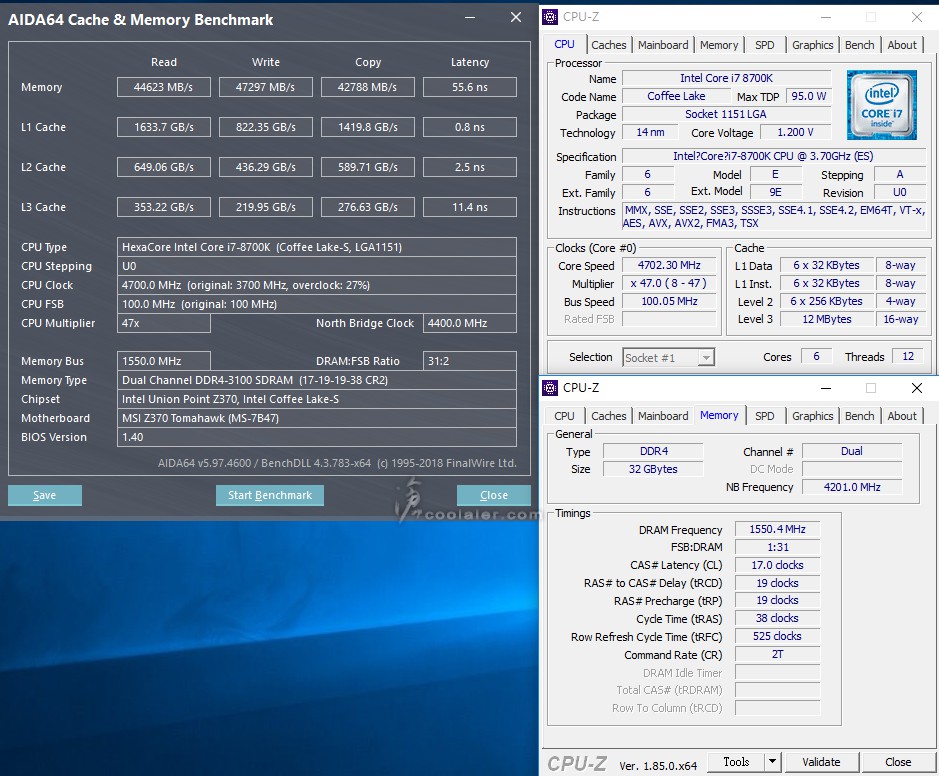Image resolution: width=939 pixels, height=776 pixels.
Task: Click the Package value Socket 1151 LGA
Action: coord(726,114)
